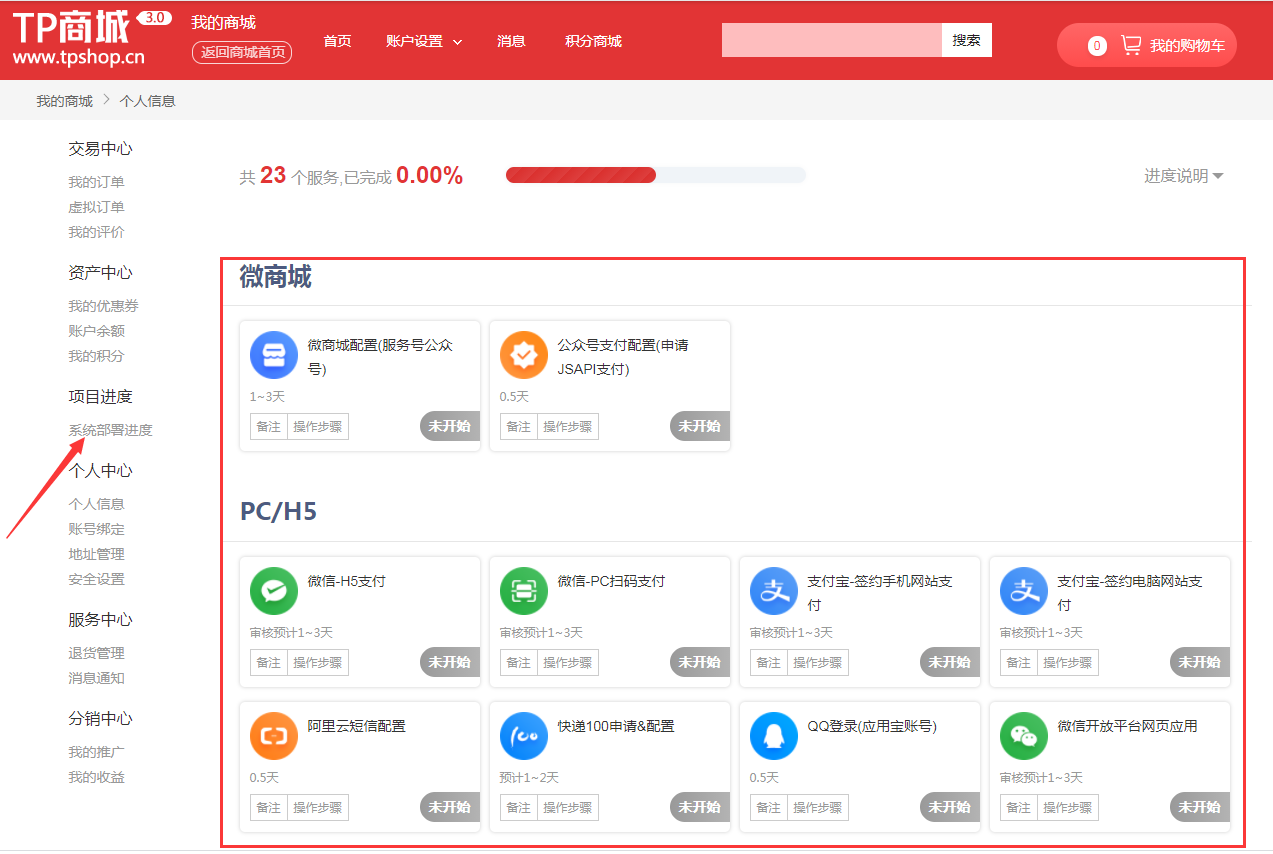
Task: Click the orange 阿里云短信配置 icon
Action: click(x=274, y=736)
